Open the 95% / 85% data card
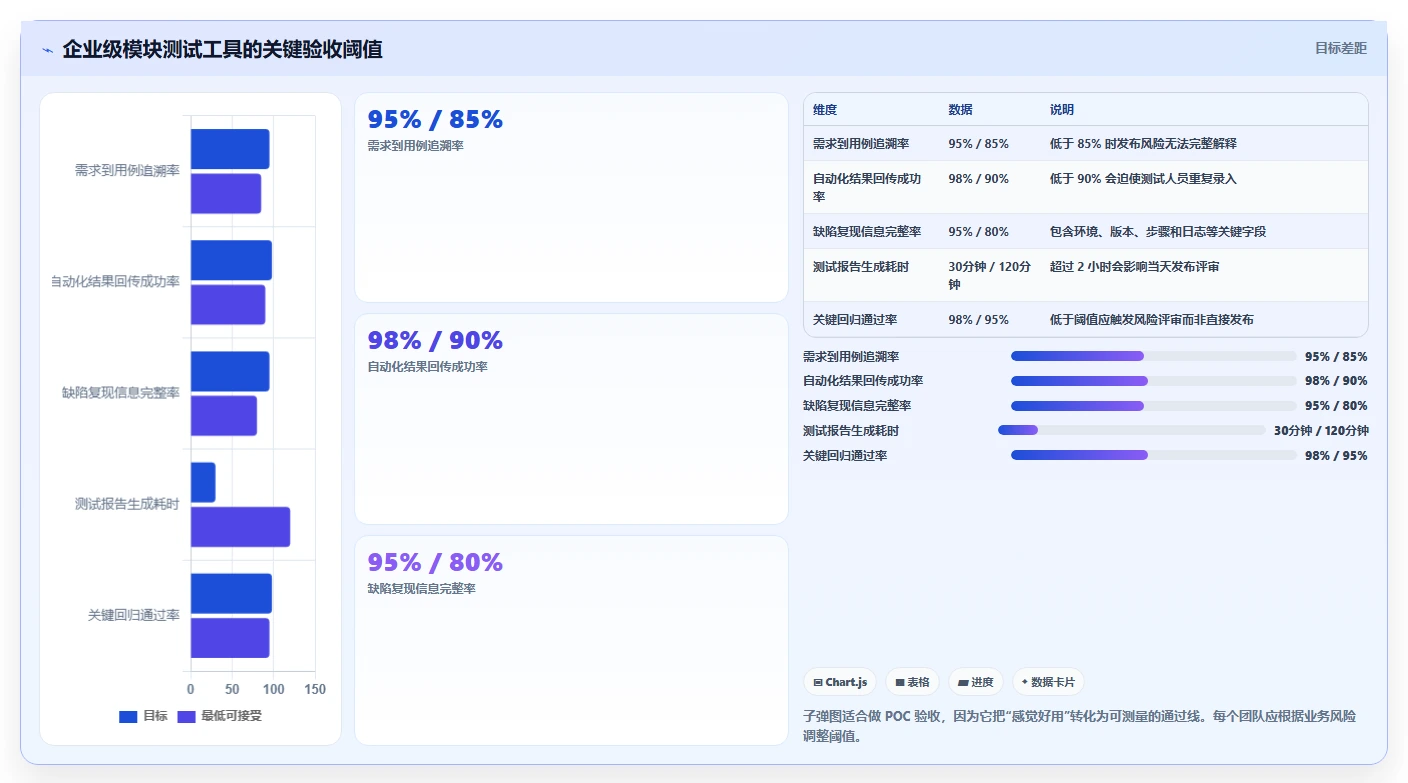 point(571,198)
